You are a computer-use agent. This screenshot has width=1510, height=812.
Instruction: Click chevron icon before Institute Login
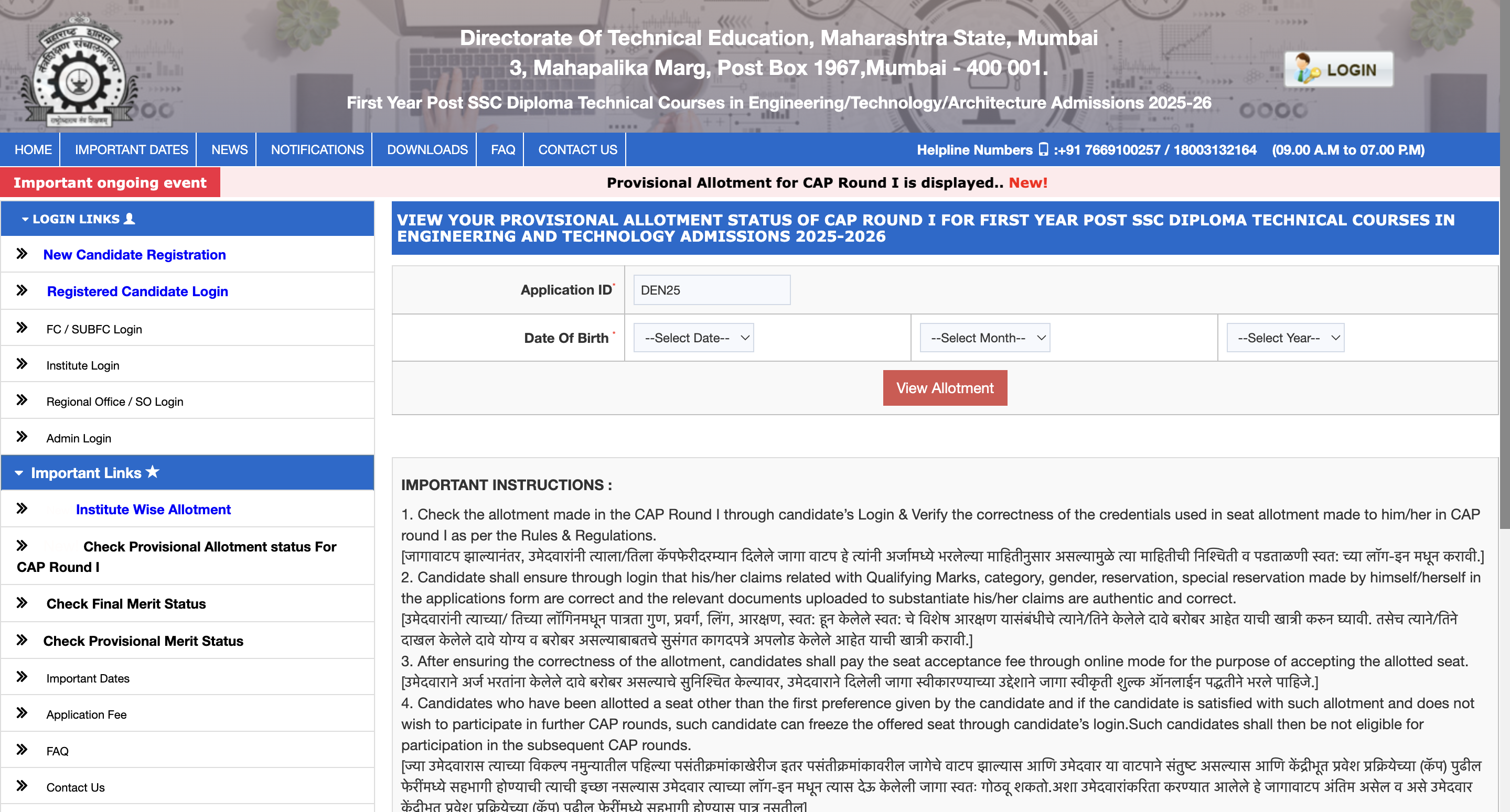[x=22, y=364]
